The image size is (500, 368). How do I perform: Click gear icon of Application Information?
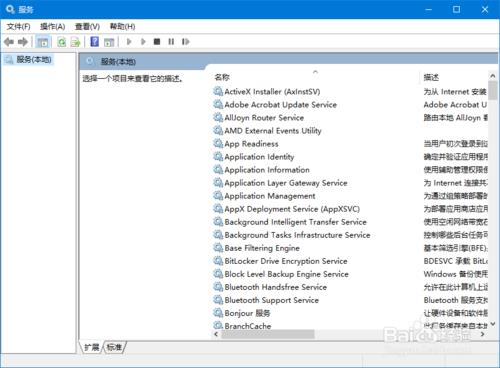coord(218,169)
